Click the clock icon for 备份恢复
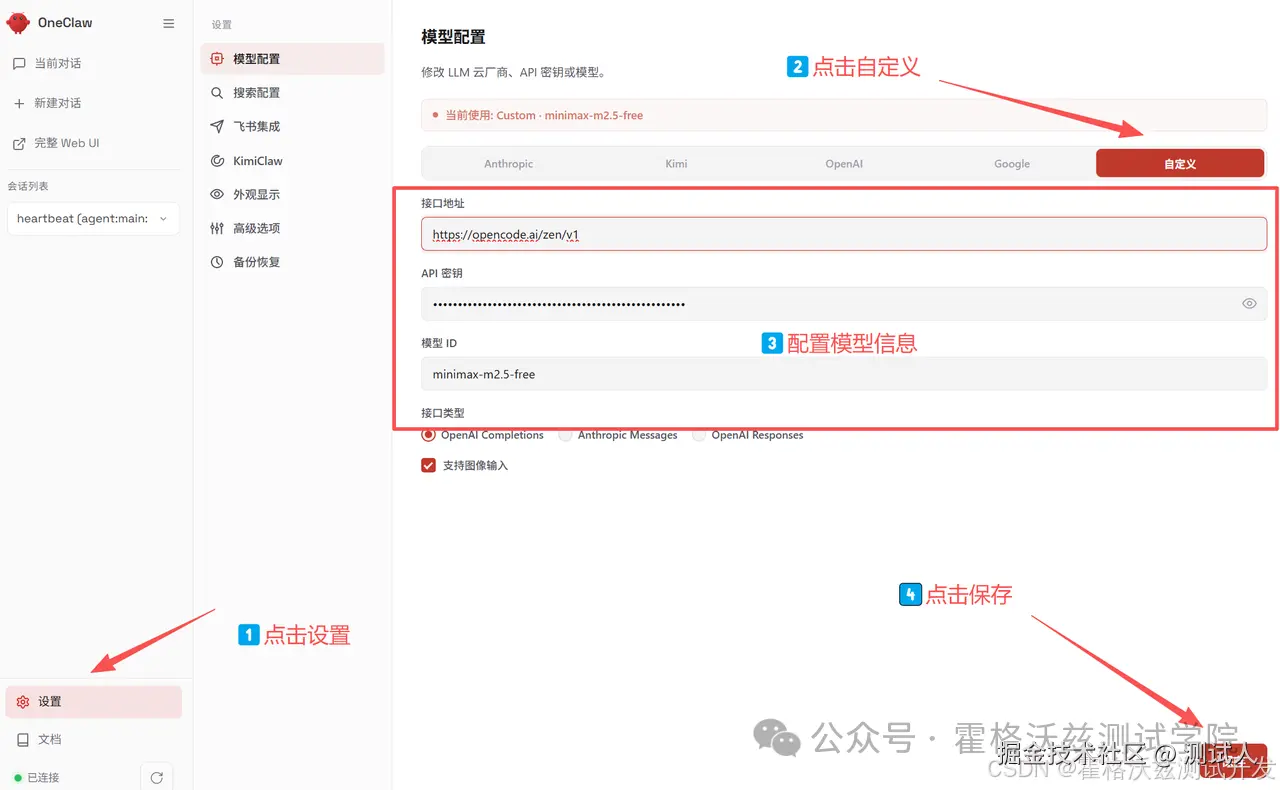 217,262
